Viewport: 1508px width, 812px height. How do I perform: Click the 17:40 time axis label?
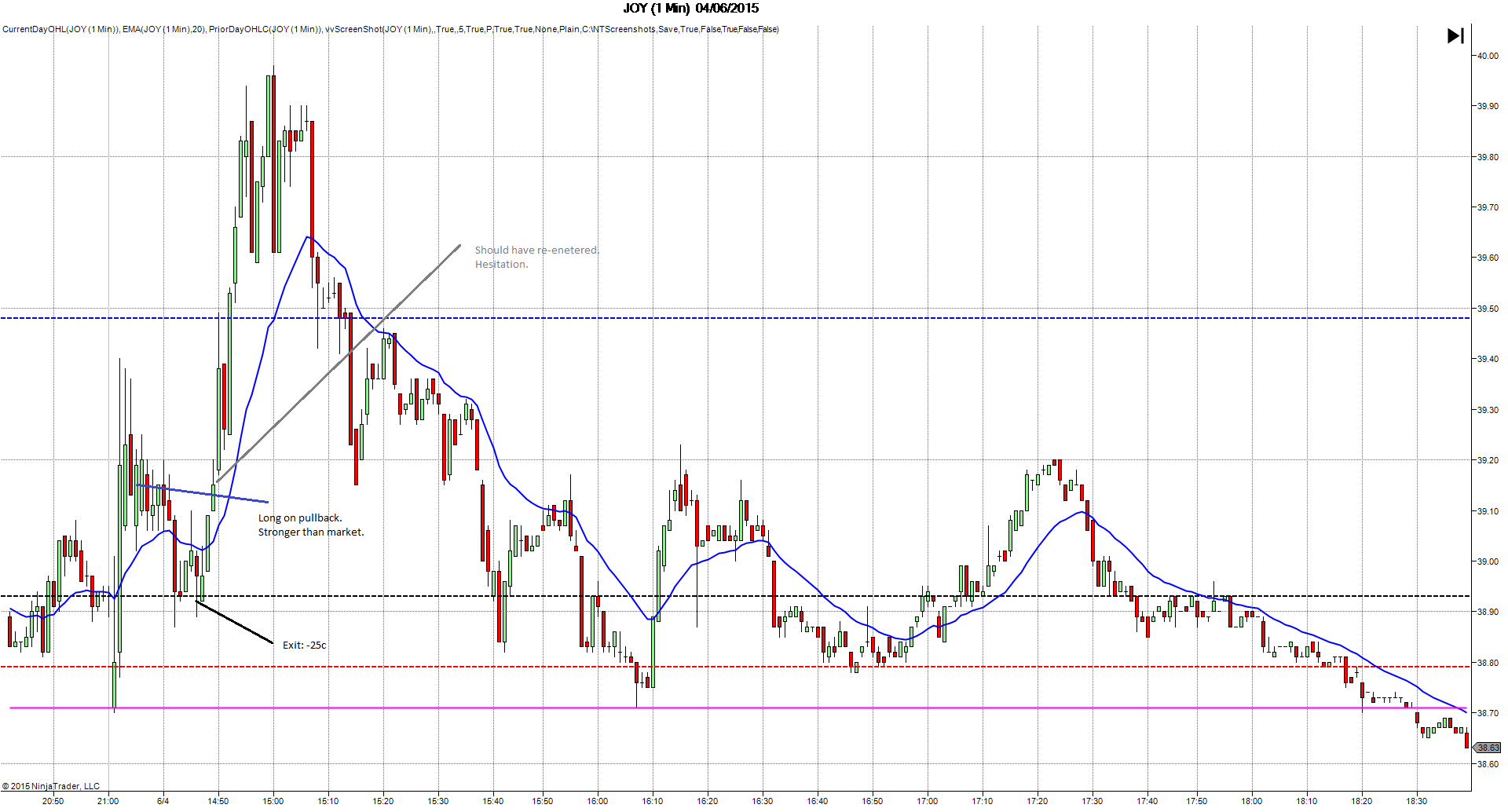[1147, 801]
